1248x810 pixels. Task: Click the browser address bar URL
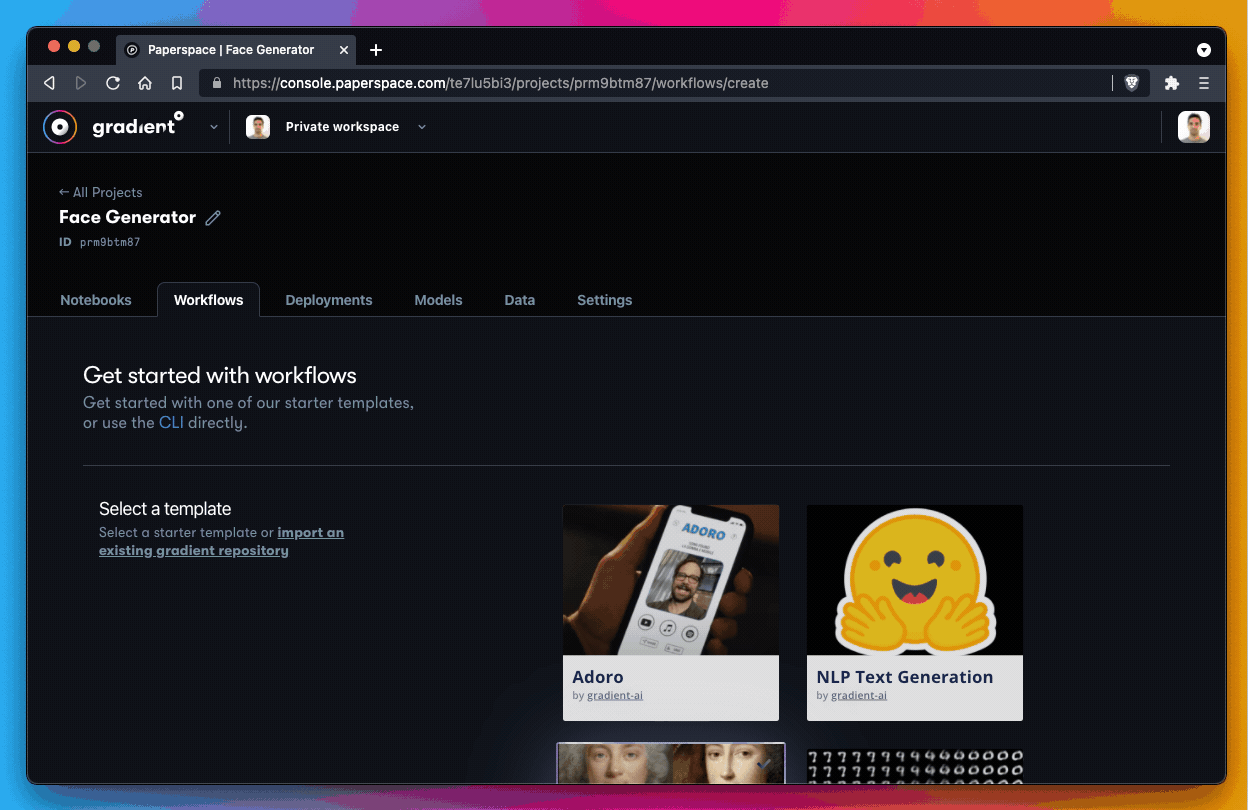[500, 83]
